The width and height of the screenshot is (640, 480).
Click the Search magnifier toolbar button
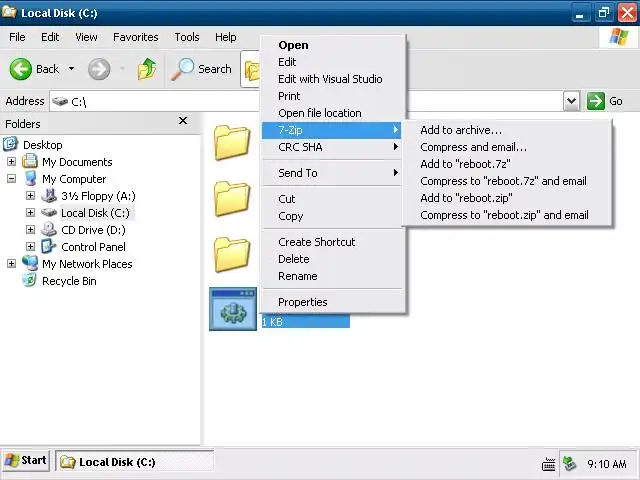point(201,69)
